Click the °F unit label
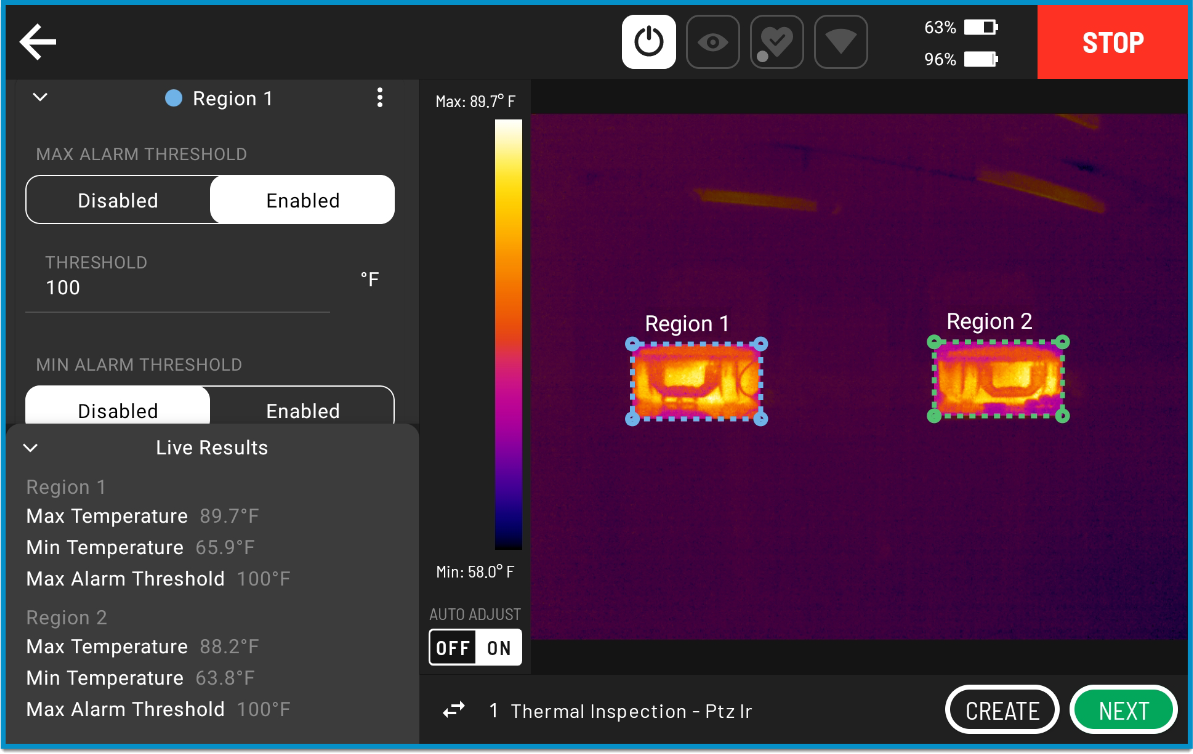This screenshot has width=1193, height=754. click(x=370, y=279)
